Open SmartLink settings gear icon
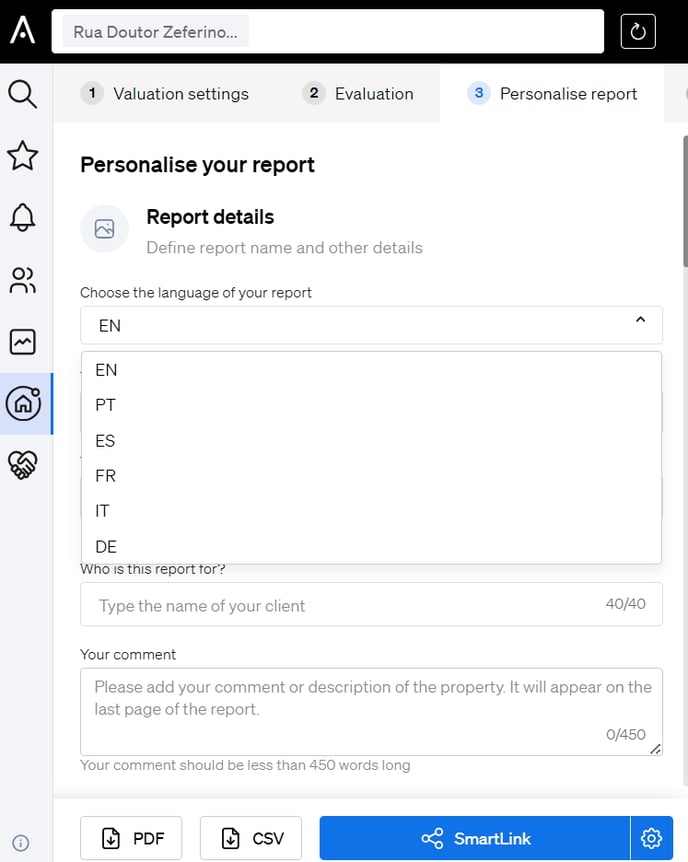 [x=651, y=838]
